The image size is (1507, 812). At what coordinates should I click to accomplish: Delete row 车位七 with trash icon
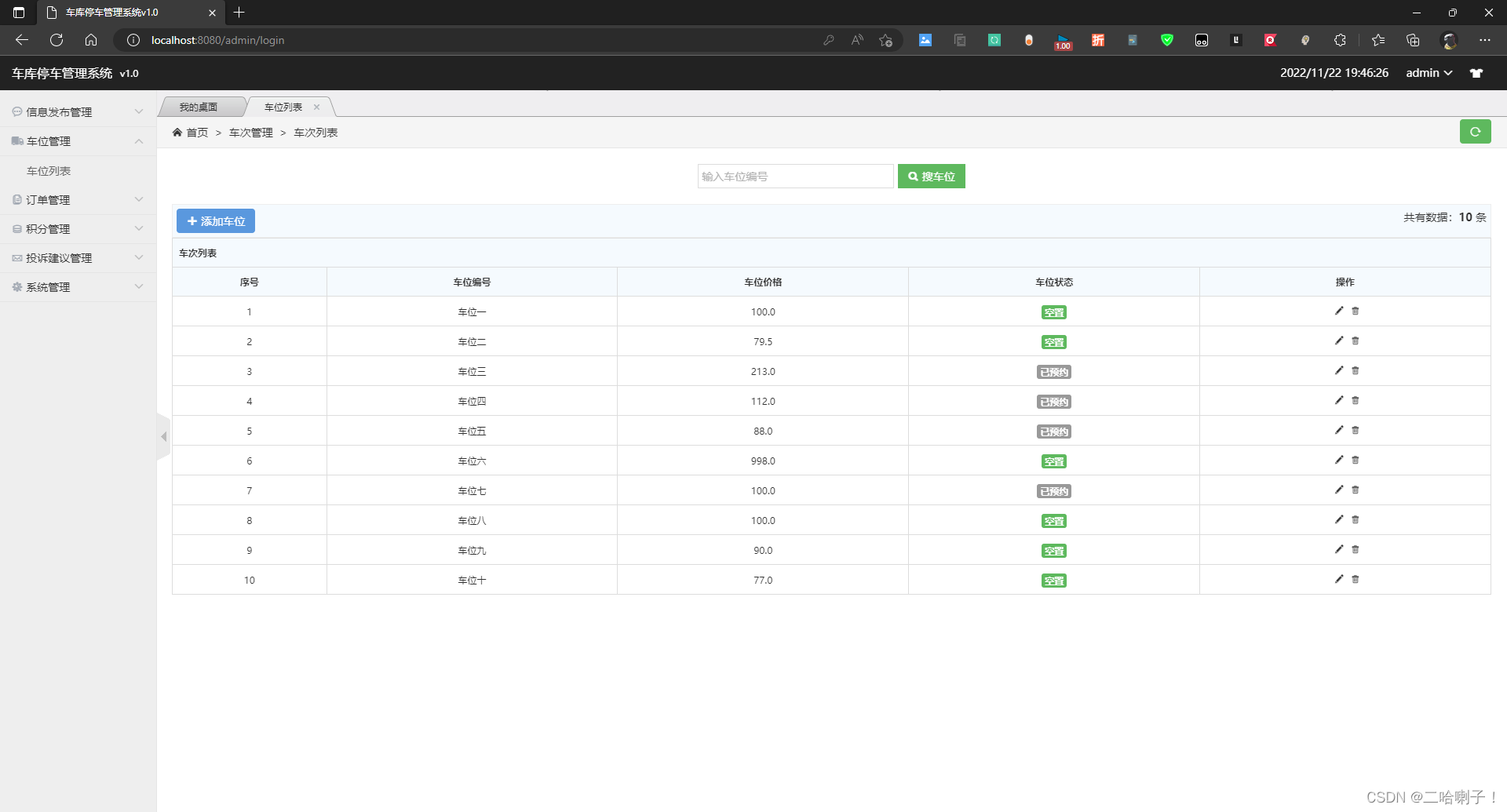click(x=1356, y=490)
